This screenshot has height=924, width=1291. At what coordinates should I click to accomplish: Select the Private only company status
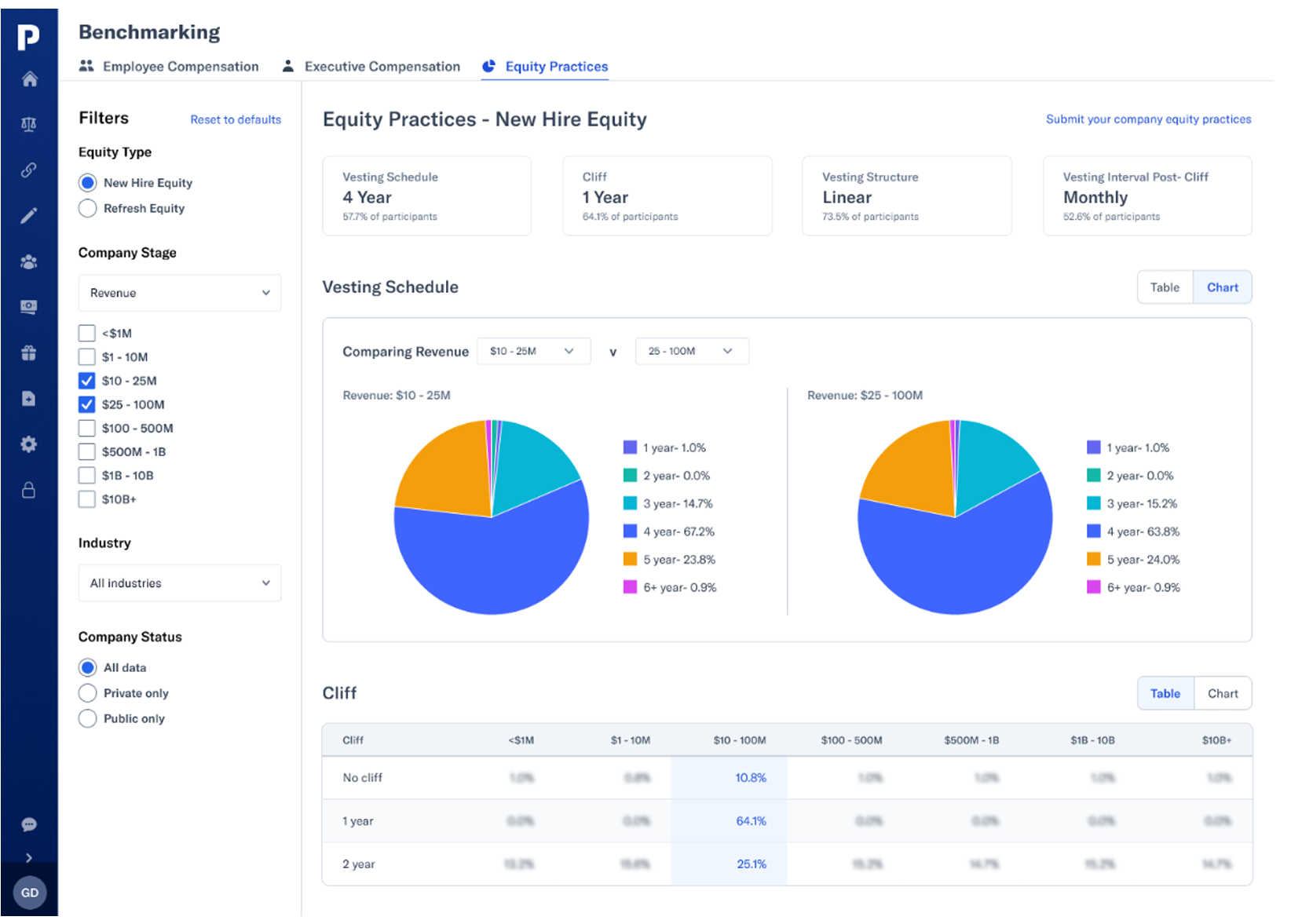click(87, 692)
